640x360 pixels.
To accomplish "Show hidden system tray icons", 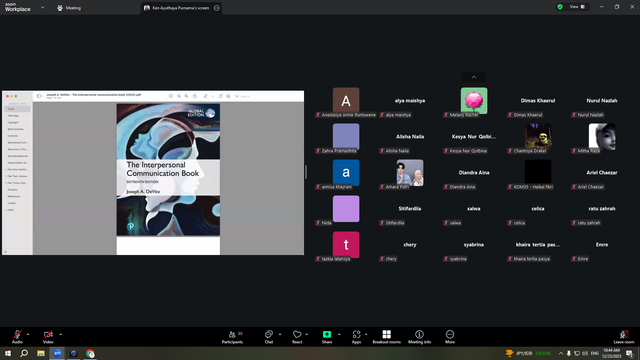I will pyautogui.click(x=561, y=353).
